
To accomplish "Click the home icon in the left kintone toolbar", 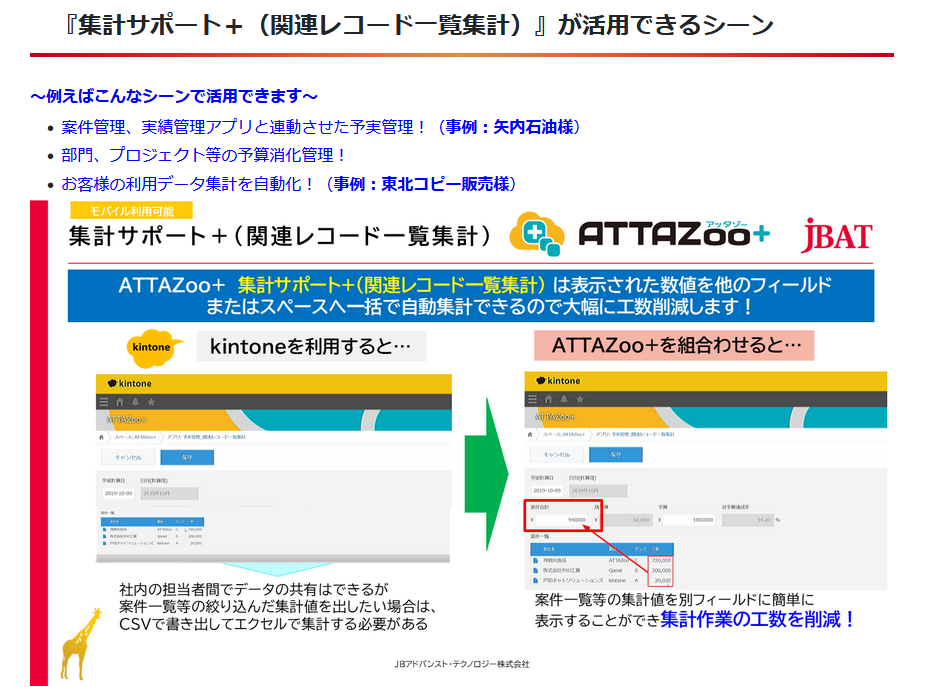I will [x=120, y=402].
